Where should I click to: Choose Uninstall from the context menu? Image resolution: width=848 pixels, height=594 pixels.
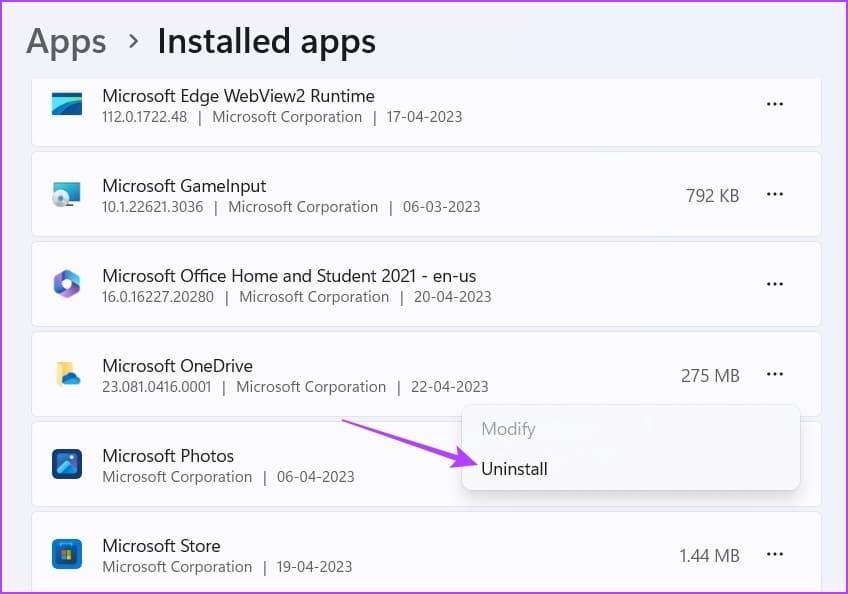[514, 468]
